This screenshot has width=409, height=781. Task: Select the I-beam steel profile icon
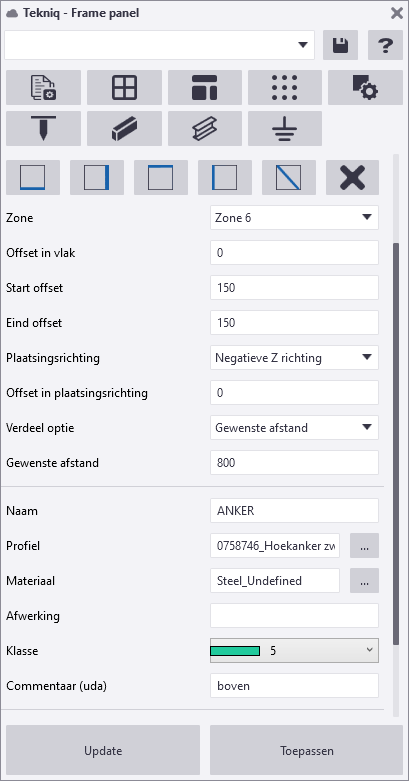tap(205, 129)
